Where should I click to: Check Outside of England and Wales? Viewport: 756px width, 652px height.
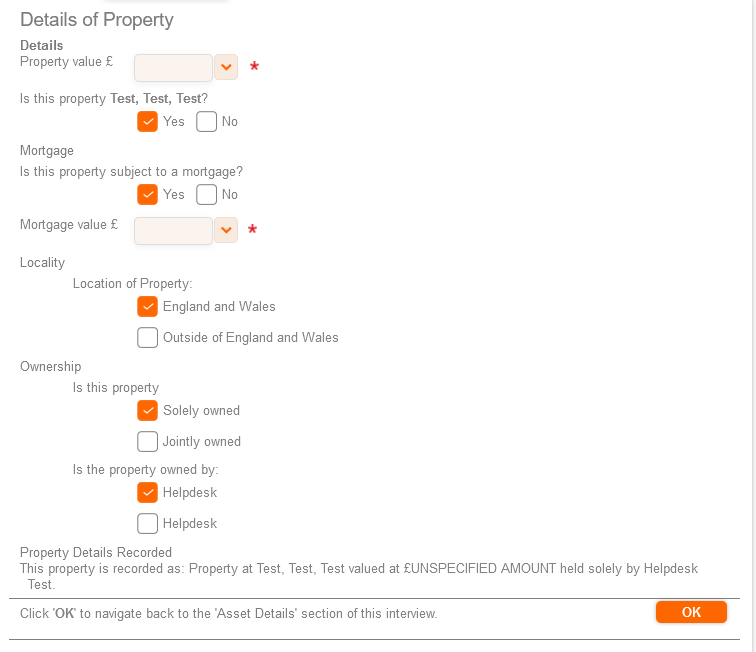pos(148,338)
